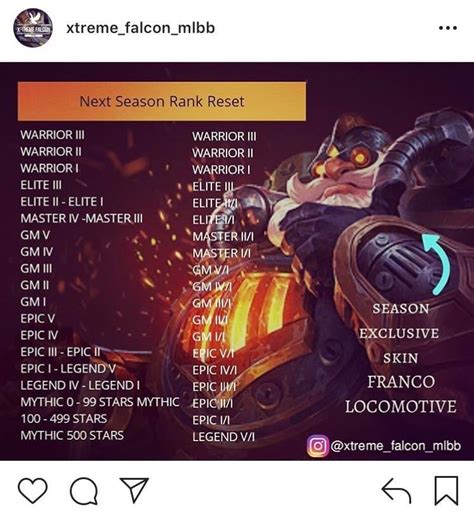This screenshot has width=474, height=514.
Task: Click the EPIC I - LEGEND V row
Action: 68,369
